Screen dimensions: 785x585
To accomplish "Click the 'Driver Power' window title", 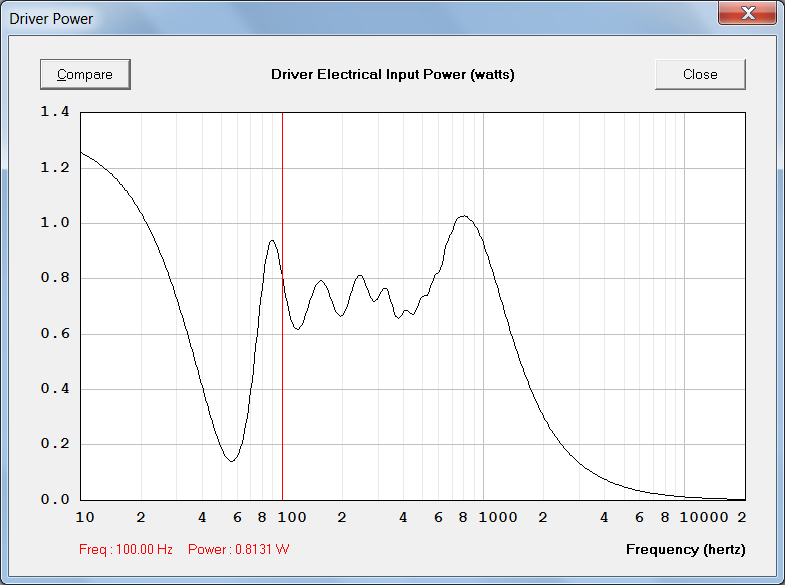I will [51, 19].
